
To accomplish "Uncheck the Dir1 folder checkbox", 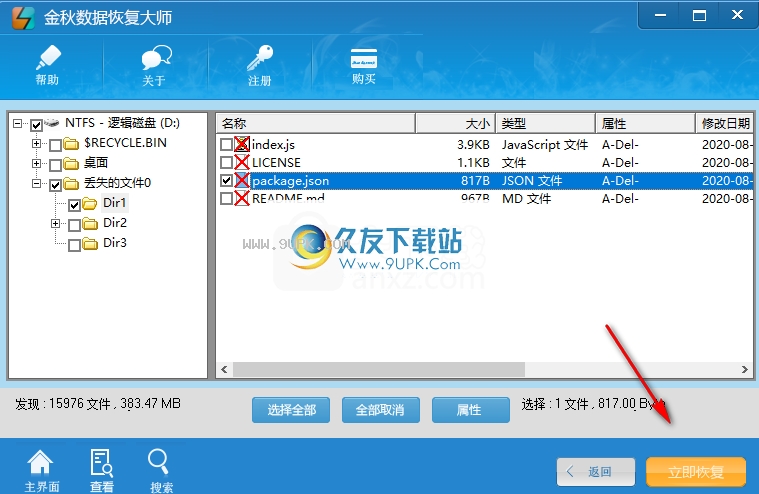I will click(74, 205).
